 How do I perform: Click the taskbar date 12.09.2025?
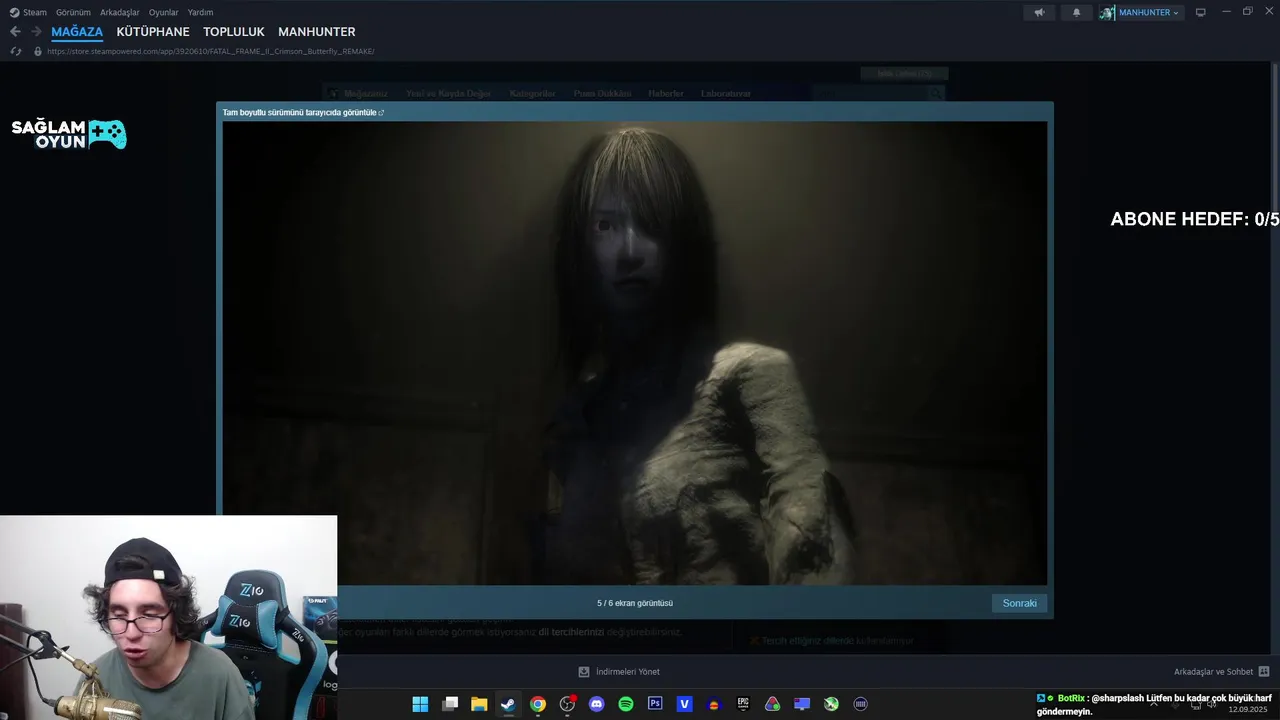tap(1249, 709)
